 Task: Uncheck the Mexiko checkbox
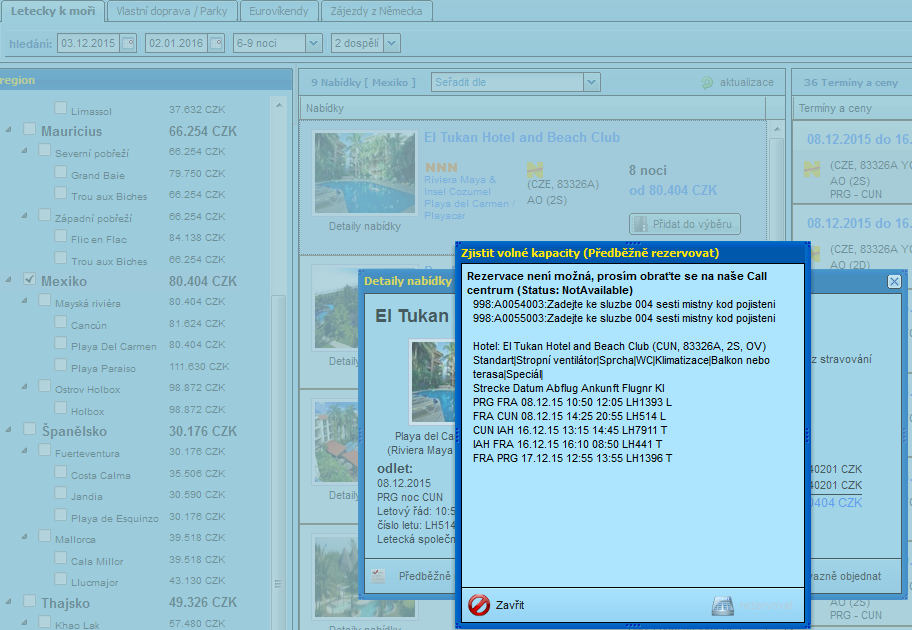point(29,279)
